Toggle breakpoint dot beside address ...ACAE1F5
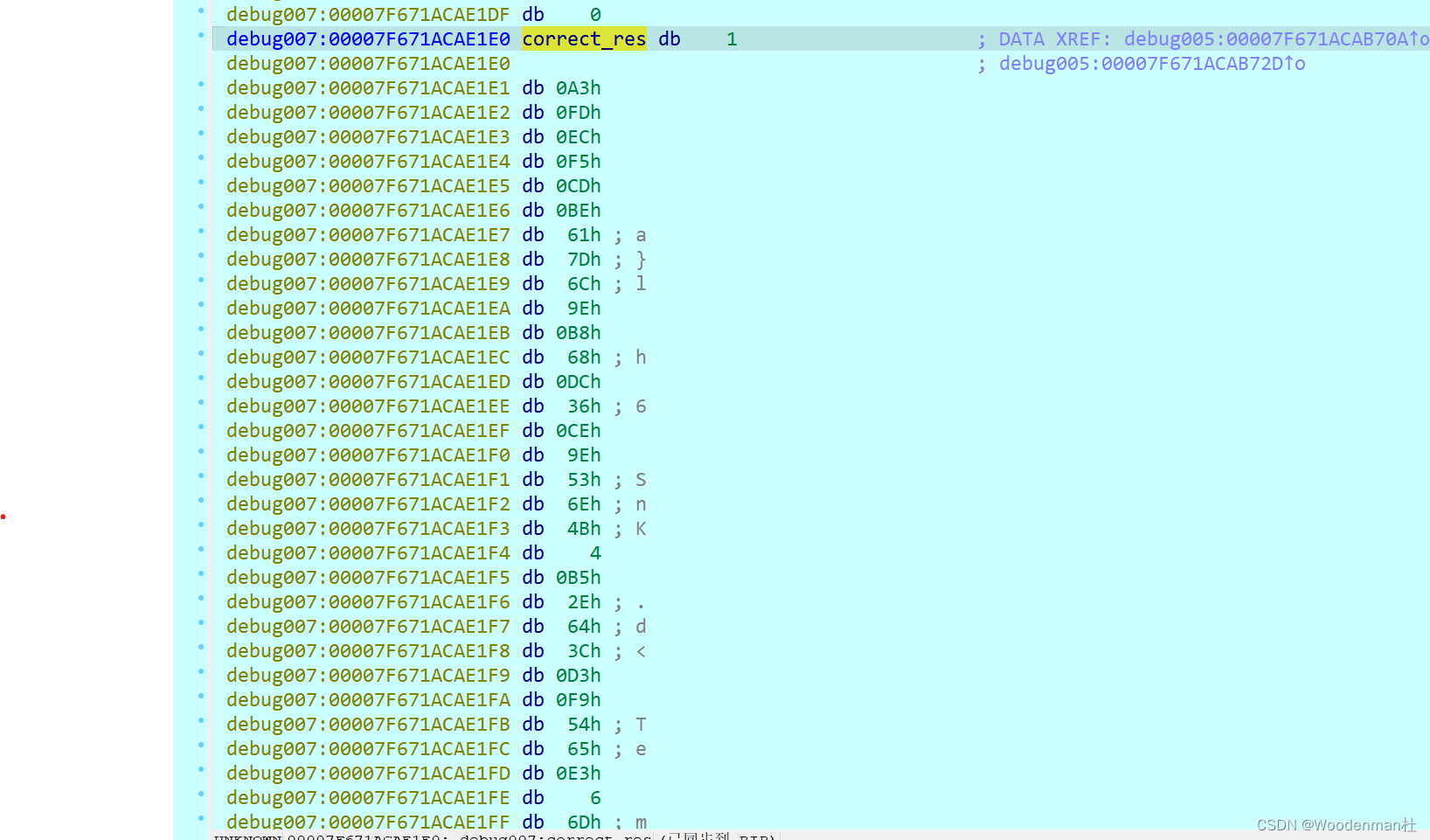The height and width of the screenshot is (840, 1430). [x=201, y=573]
